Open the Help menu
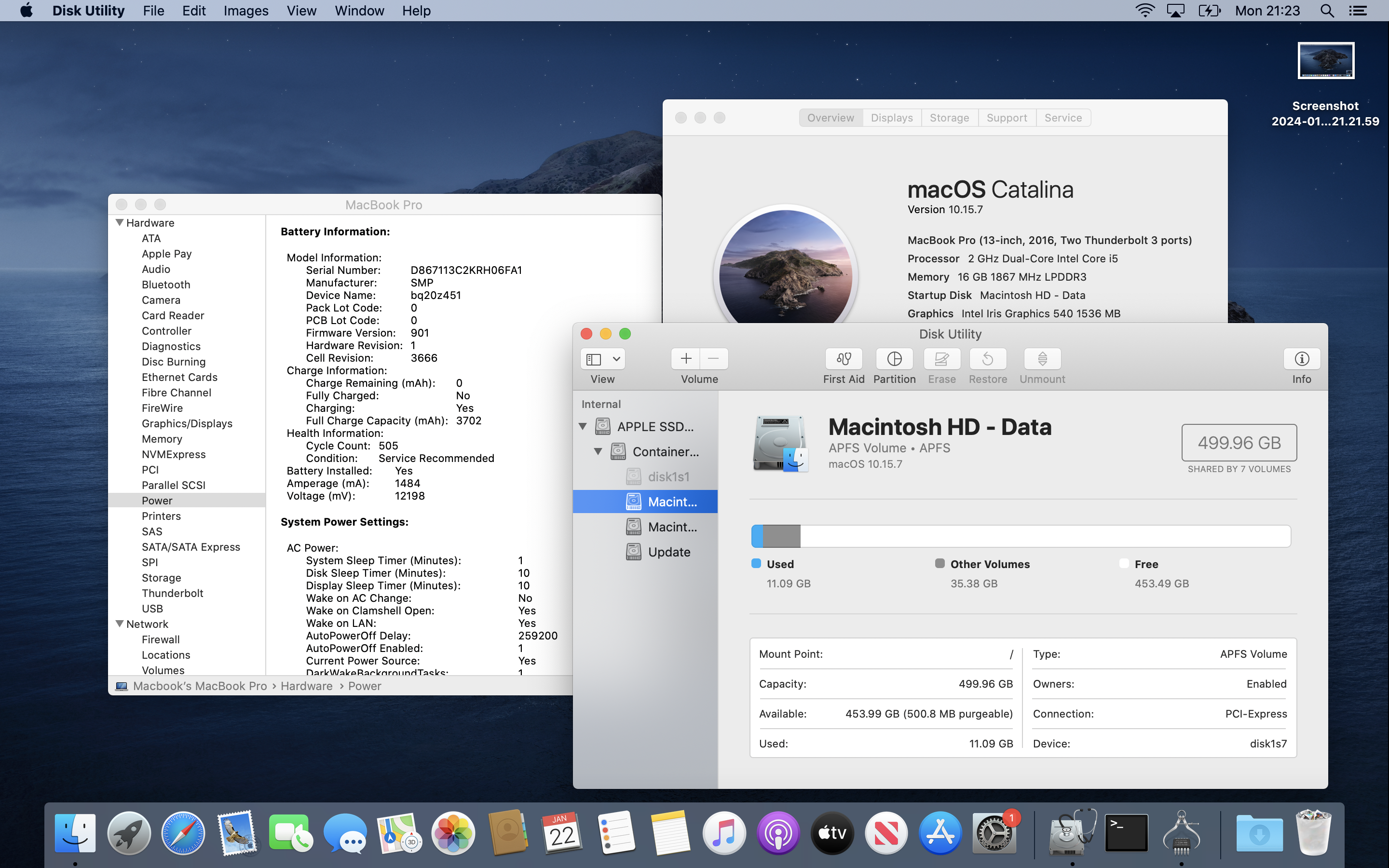1389x868 pixels. point(416,10)
